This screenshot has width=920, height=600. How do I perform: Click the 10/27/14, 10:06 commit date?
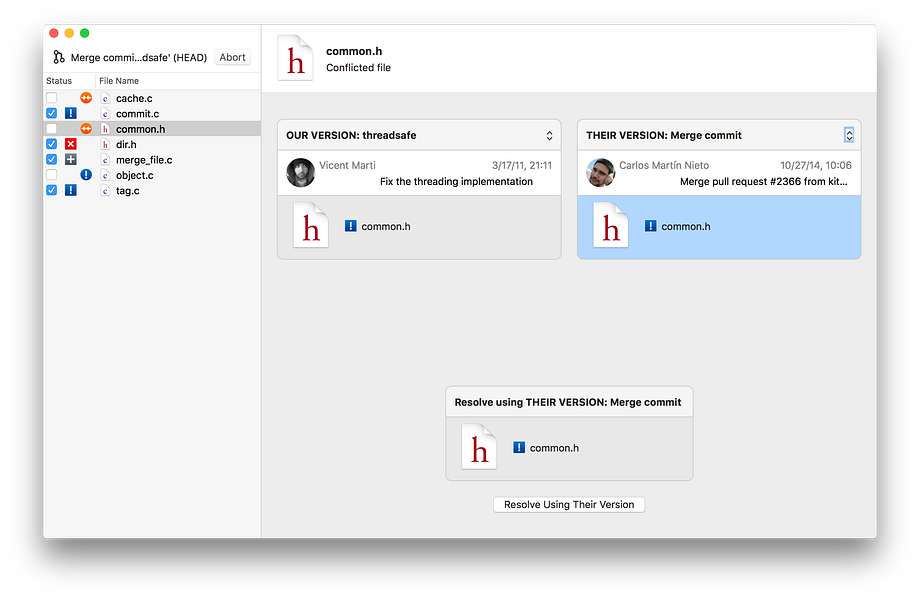tap(816, 165)
